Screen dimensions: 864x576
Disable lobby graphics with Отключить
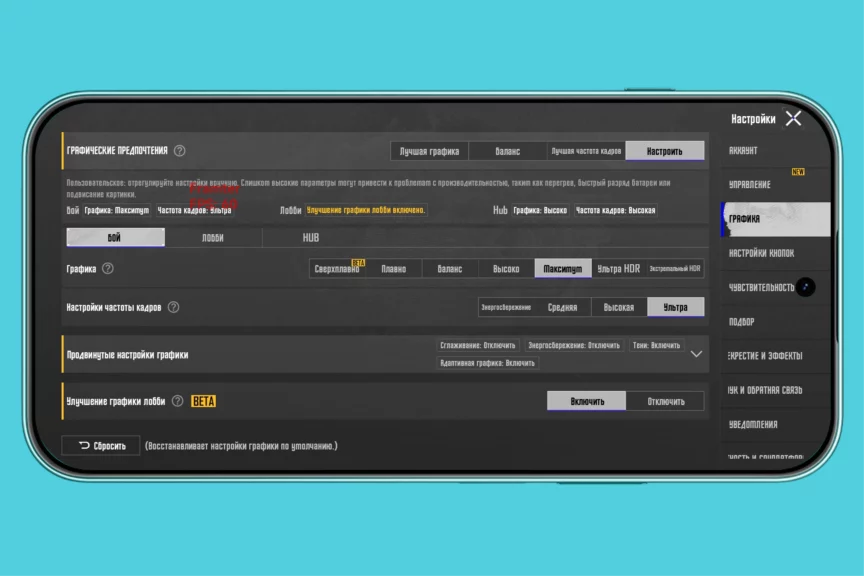666,401
